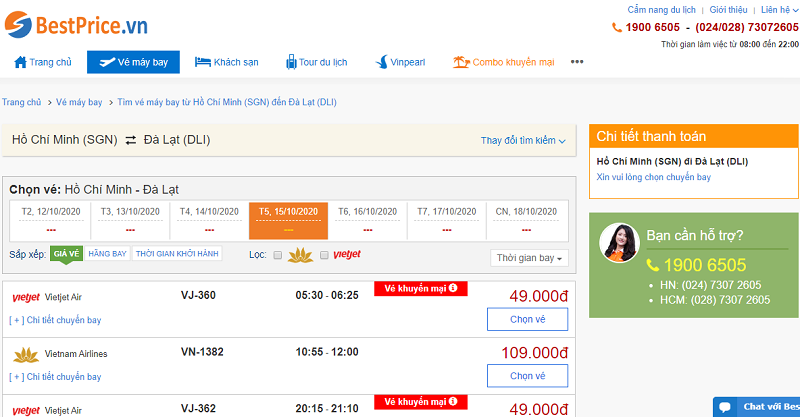The width and height of the screenshot is (800, 417).
Task: Open the Liên hệ dropdown
Action: point(780,10)
